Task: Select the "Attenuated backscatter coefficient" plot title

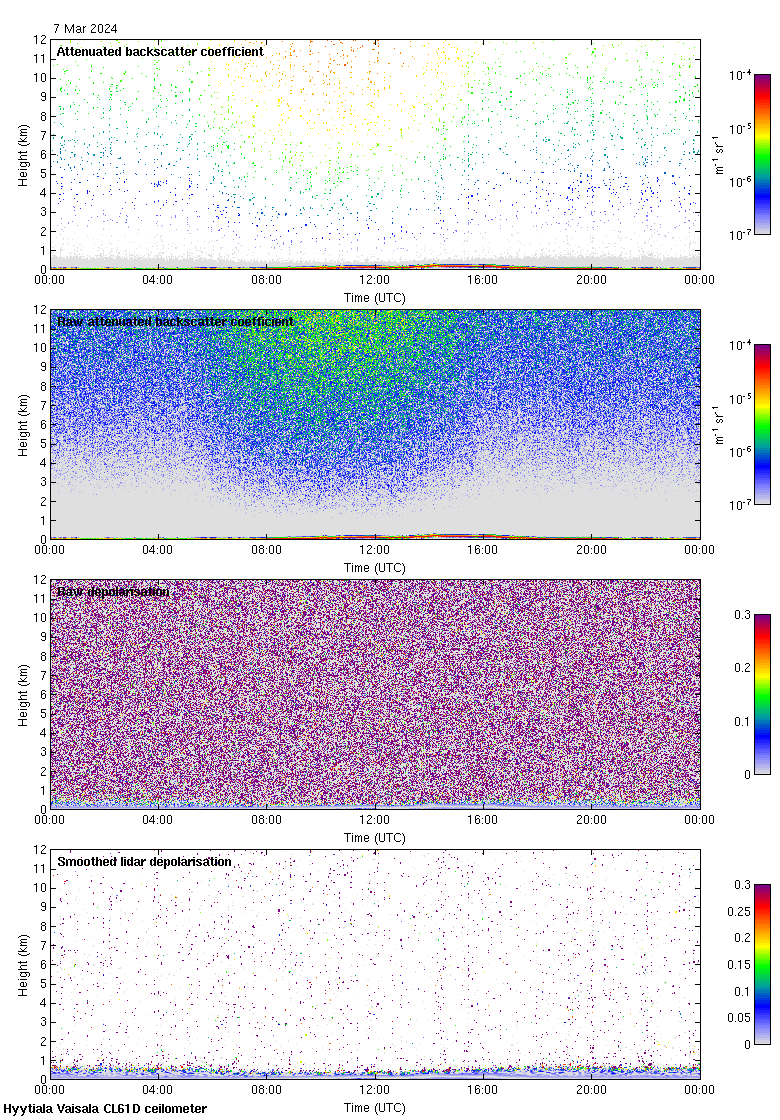Action: (x=160, y=51)
